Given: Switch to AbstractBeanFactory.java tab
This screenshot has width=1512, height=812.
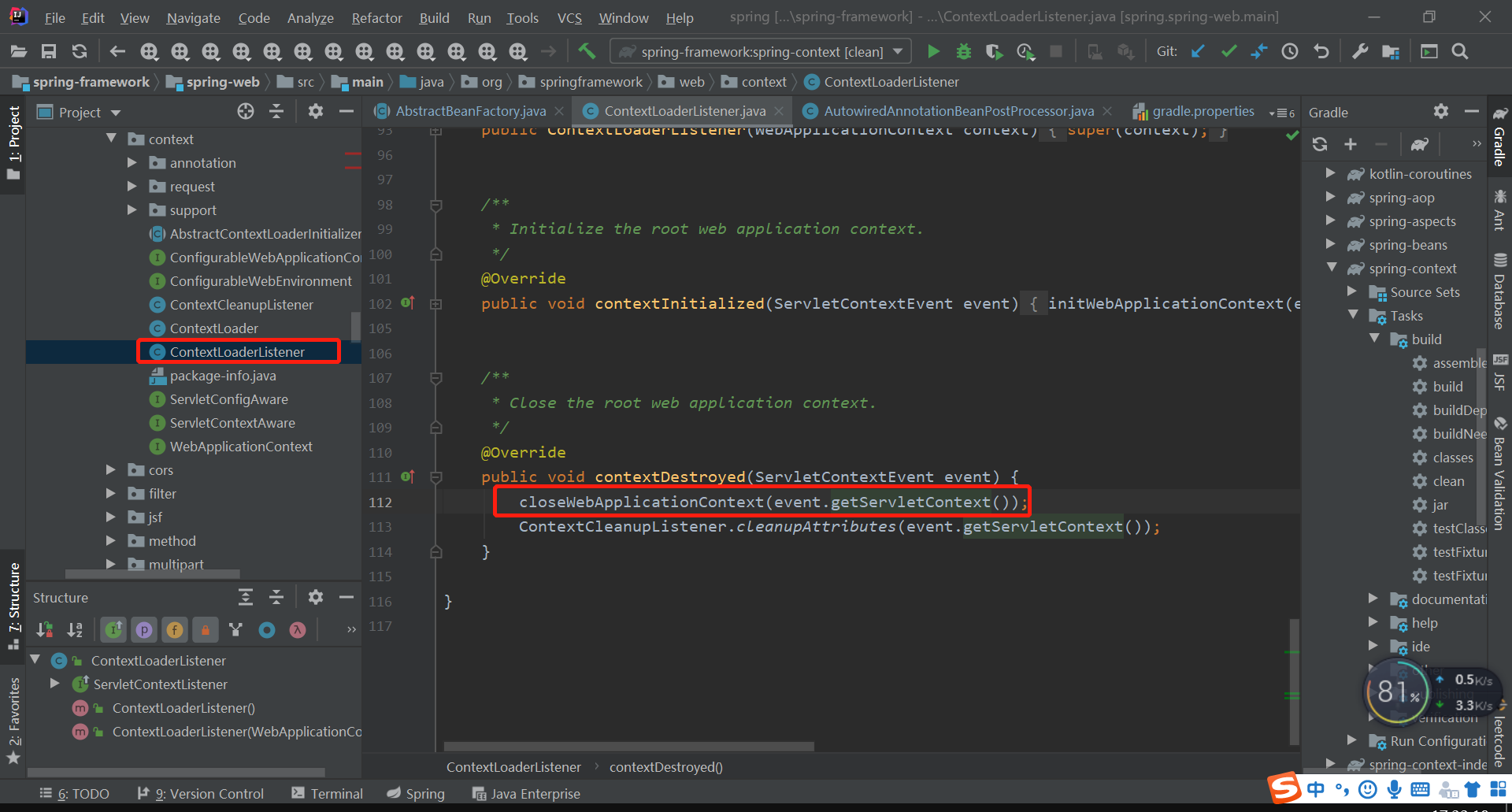Looking at the screenshot, I should 470,112.
